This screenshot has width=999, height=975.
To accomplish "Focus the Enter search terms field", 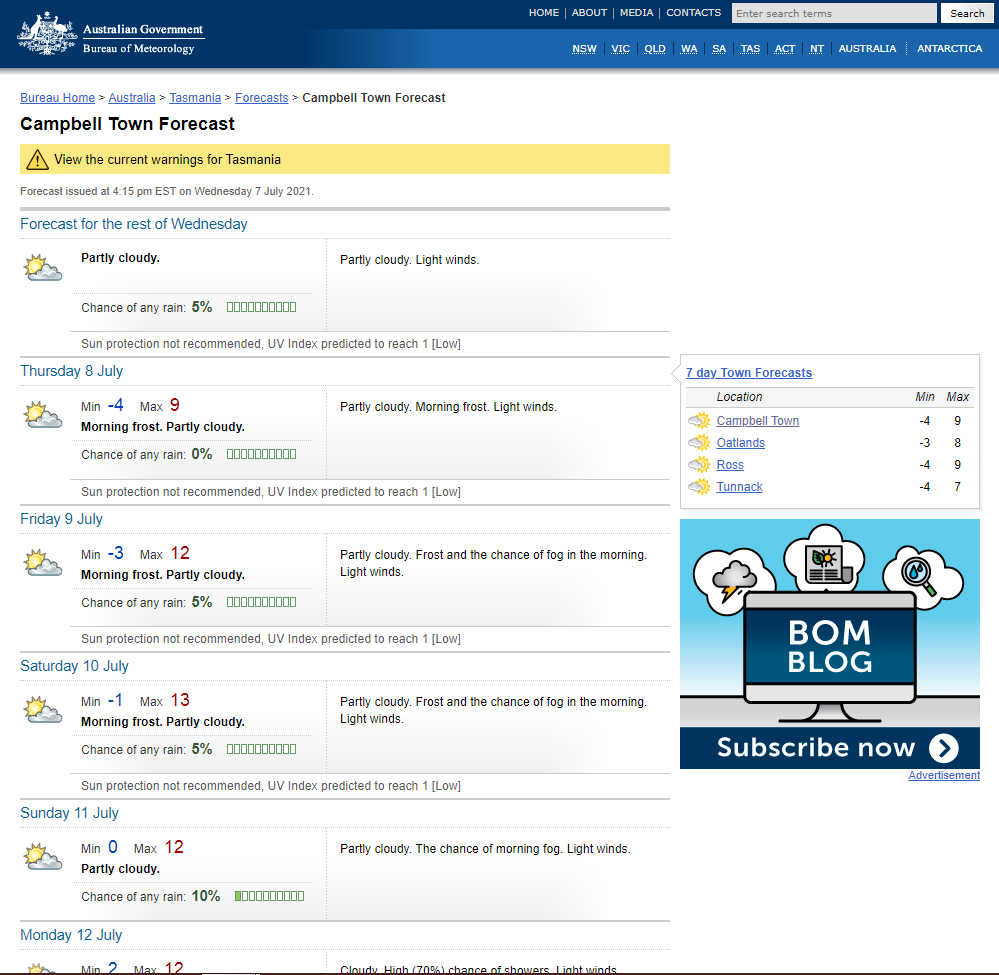I will click(x=834, y=13).
